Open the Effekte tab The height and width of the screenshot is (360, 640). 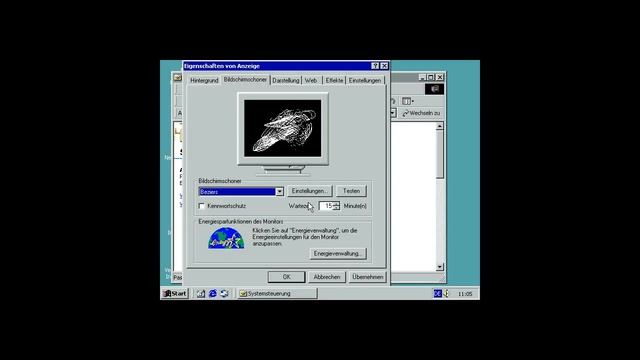coord(334,80)
